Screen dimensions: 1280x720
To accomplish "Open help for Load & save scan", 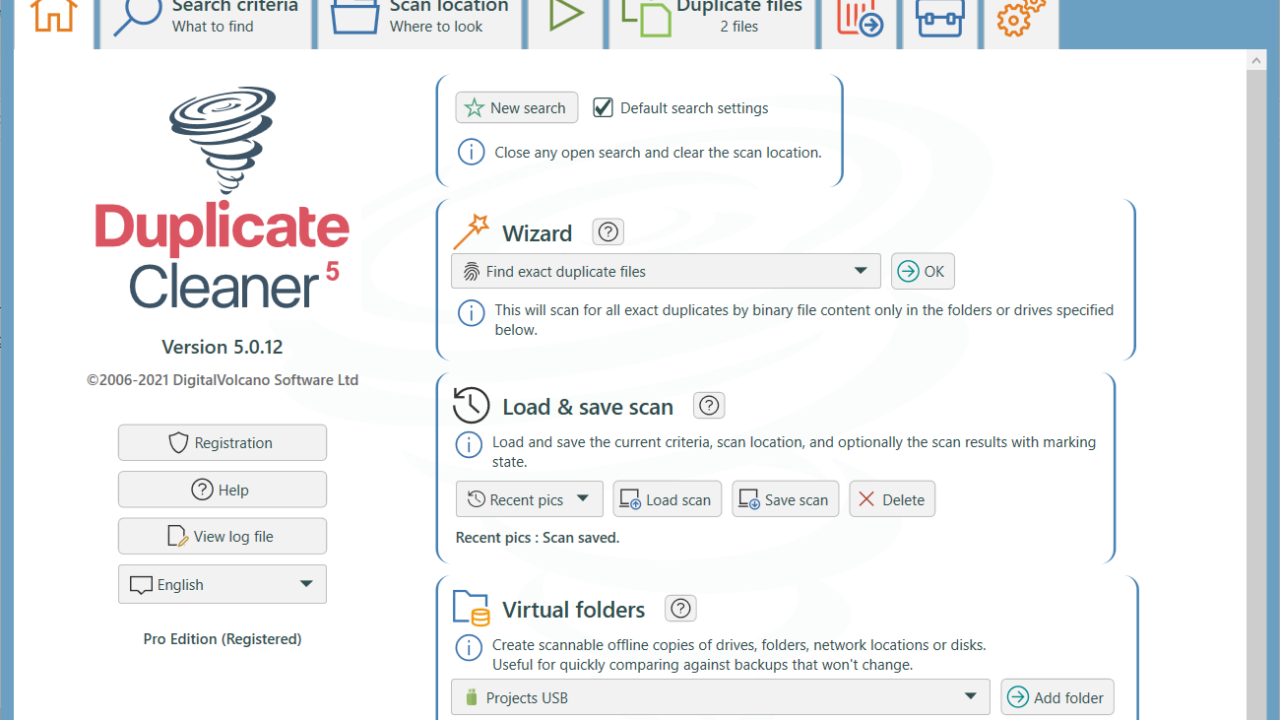I will click(709, 405).
